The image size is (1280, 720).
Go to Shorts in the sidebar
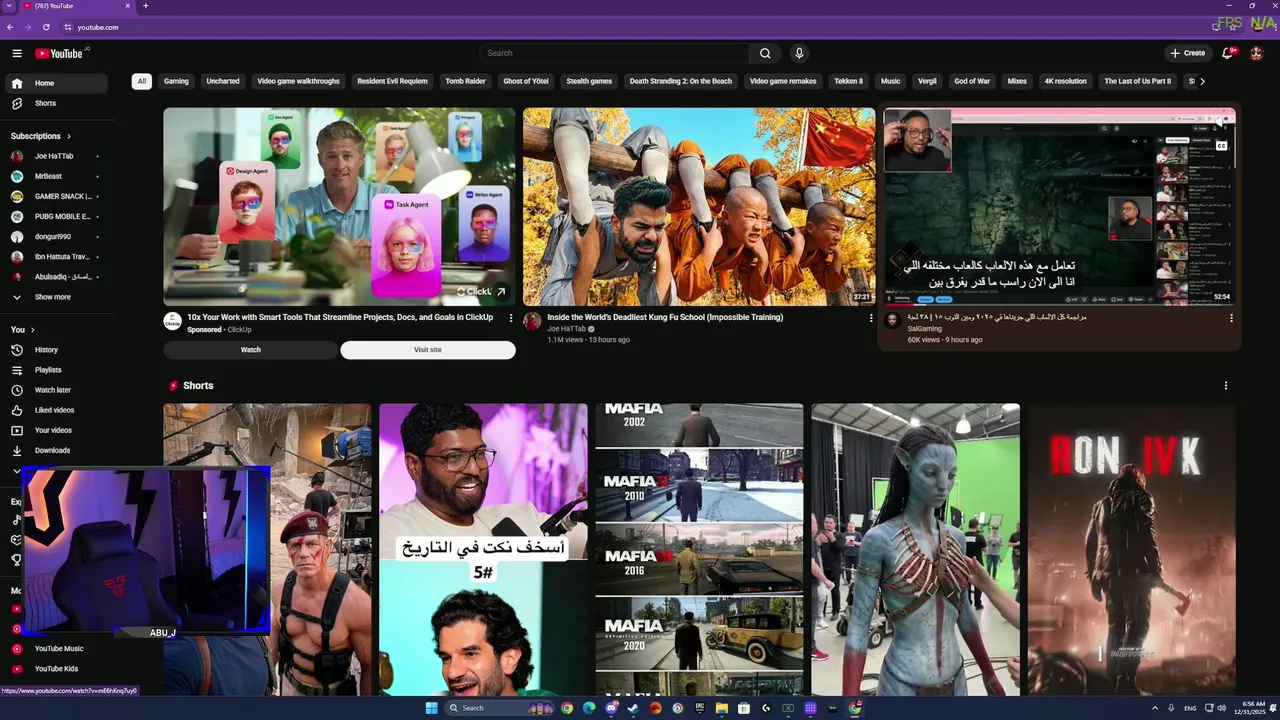pos(58,103)
